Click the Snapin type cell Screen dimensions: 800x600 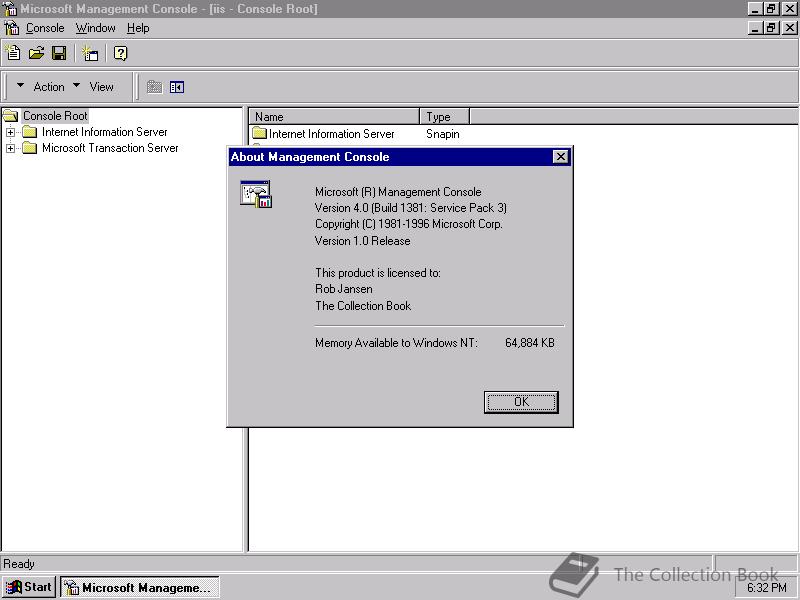tap(443, 134)
